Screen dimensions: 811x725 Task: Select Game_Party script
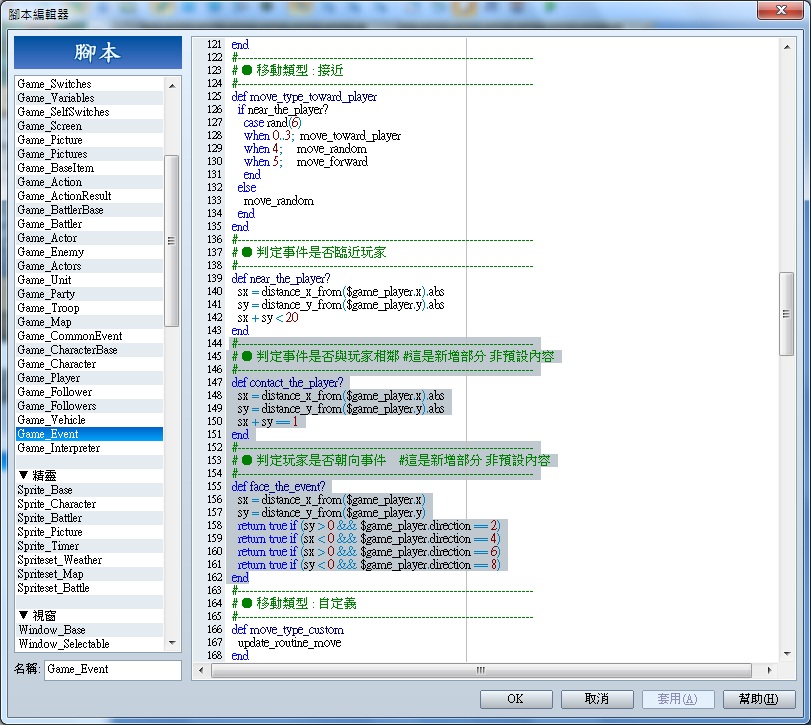(x=89, y=294)
